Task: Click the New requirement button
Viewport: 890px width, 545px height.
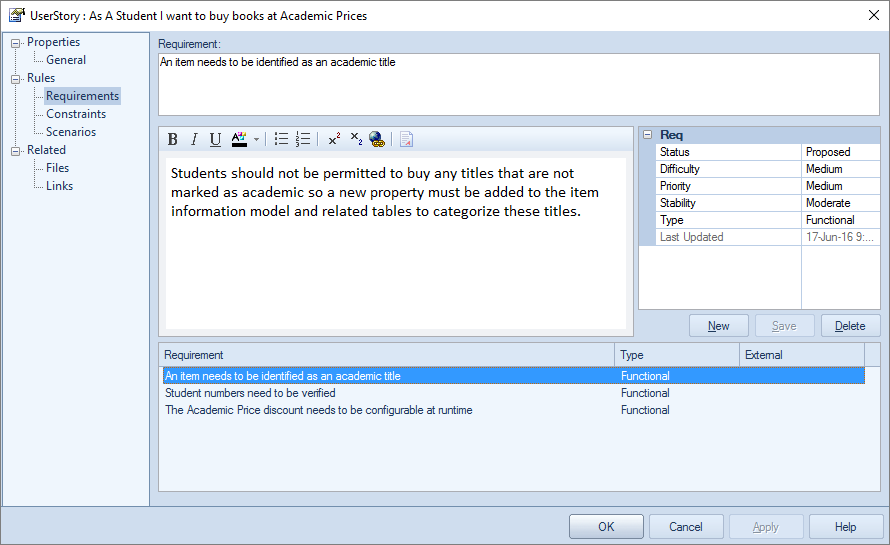Action: pyautogui.click(x=718, y=326)
